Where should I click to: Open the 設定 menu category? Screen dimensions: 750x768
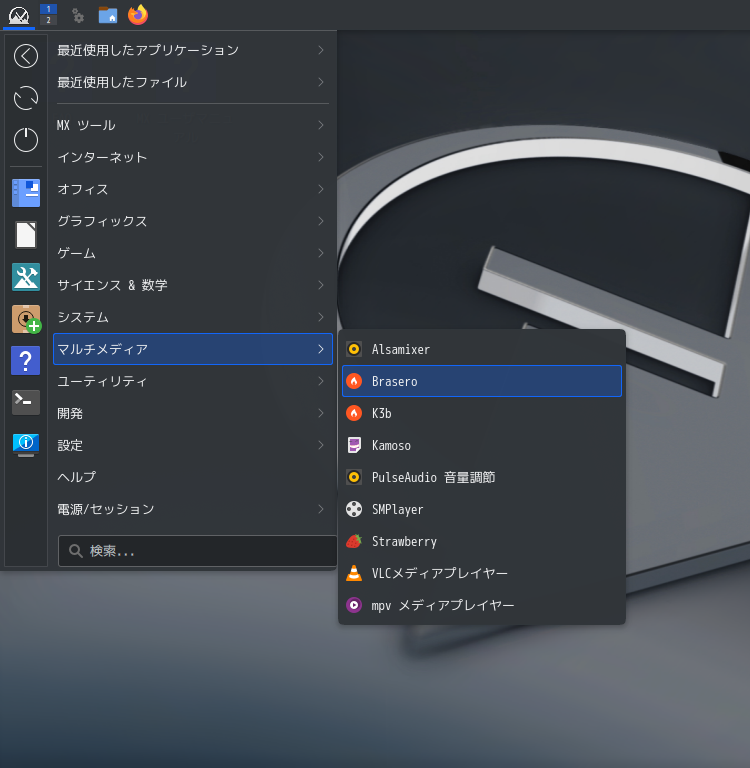(193, 445)
